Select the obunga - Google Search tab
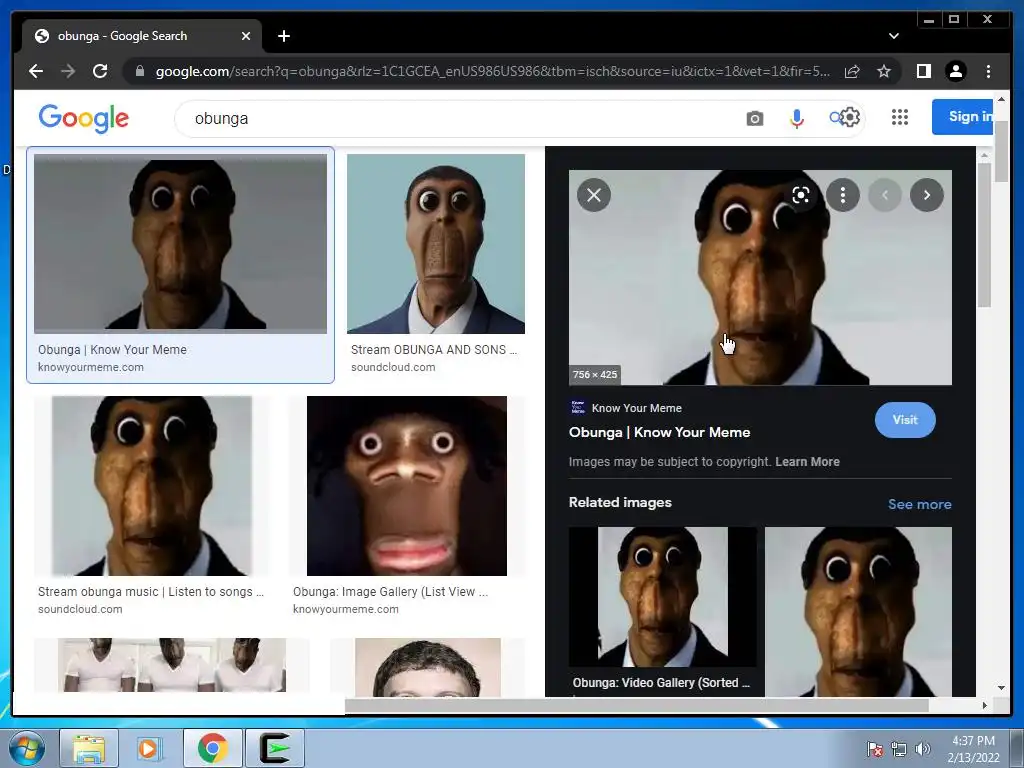 click(142, 36)
